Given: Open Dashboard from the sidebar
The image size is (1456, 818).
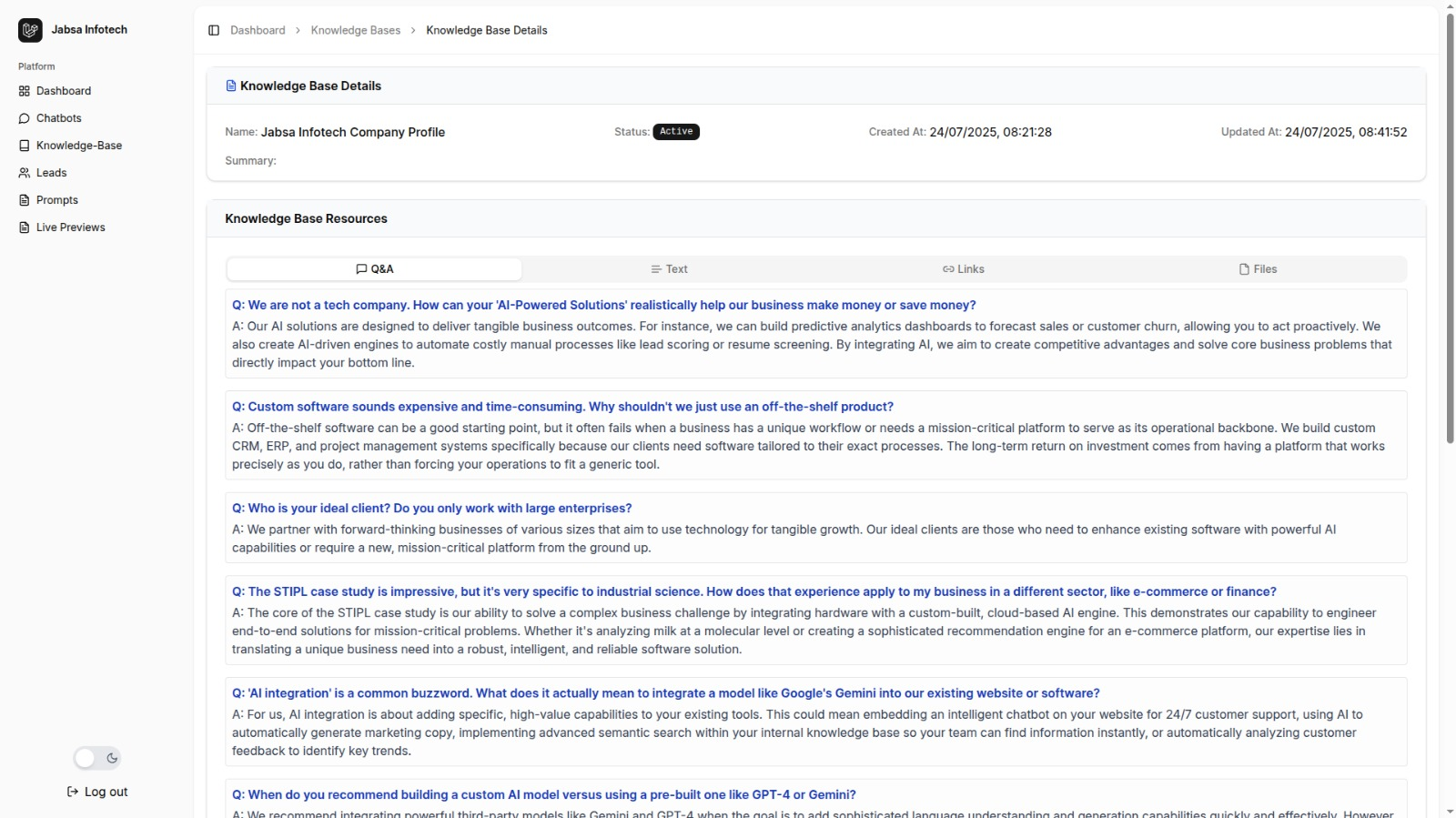Looking at the screenshot, I should pos(63,91).
